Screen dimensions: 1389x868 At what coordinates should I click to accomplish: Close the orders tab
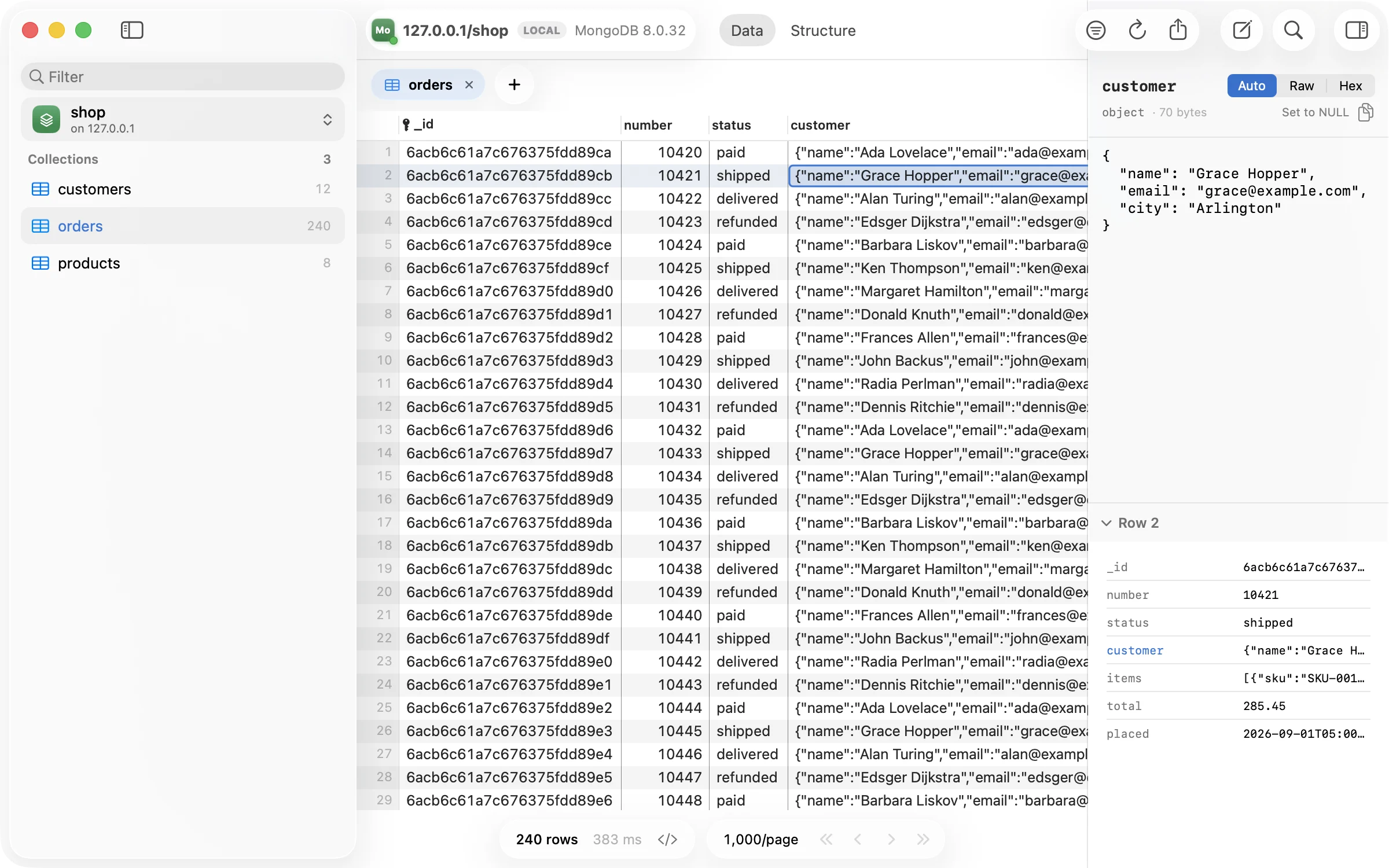click(x=469, y=85)
